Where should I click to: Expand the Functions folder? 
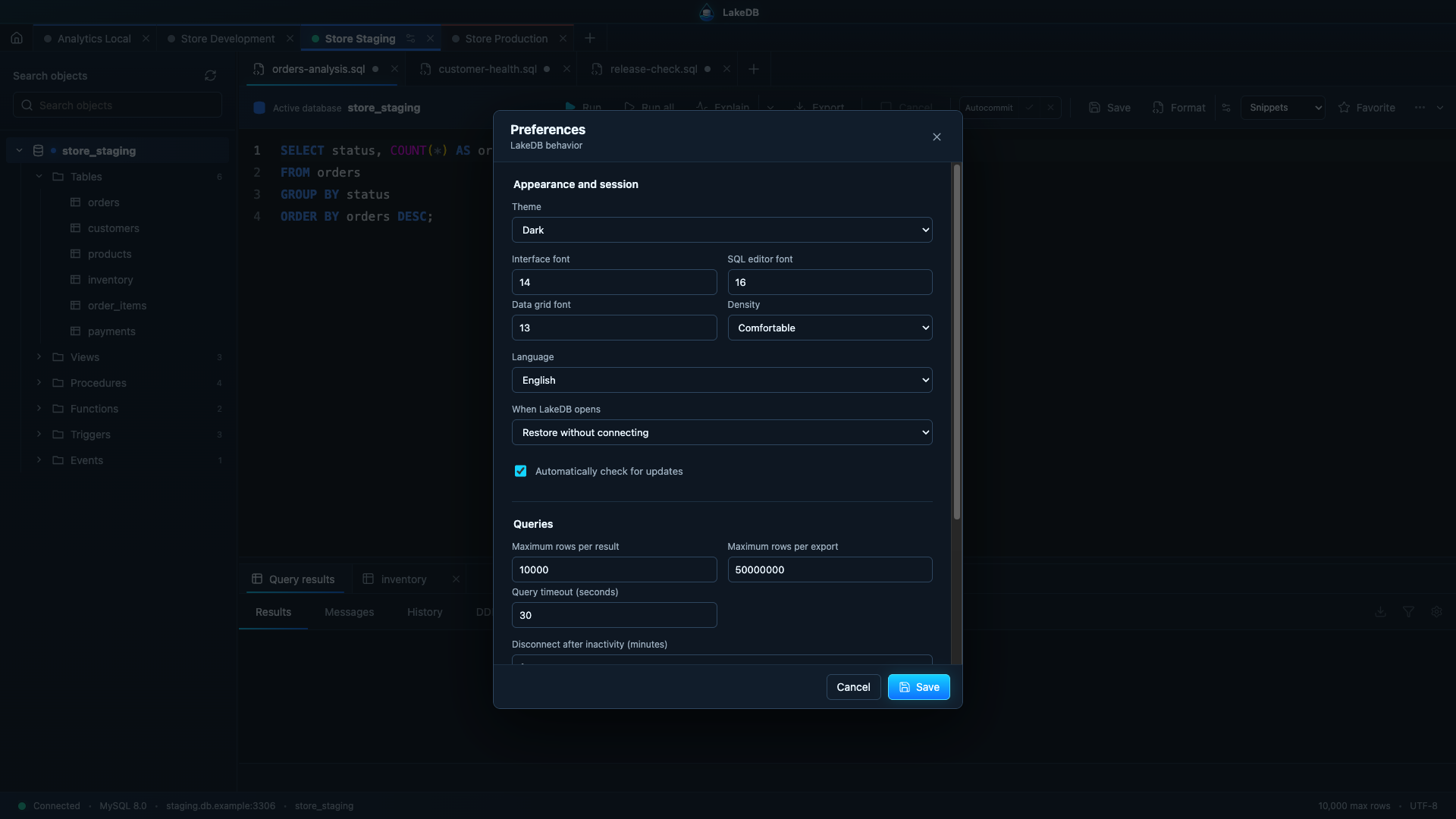click(39, 409)
